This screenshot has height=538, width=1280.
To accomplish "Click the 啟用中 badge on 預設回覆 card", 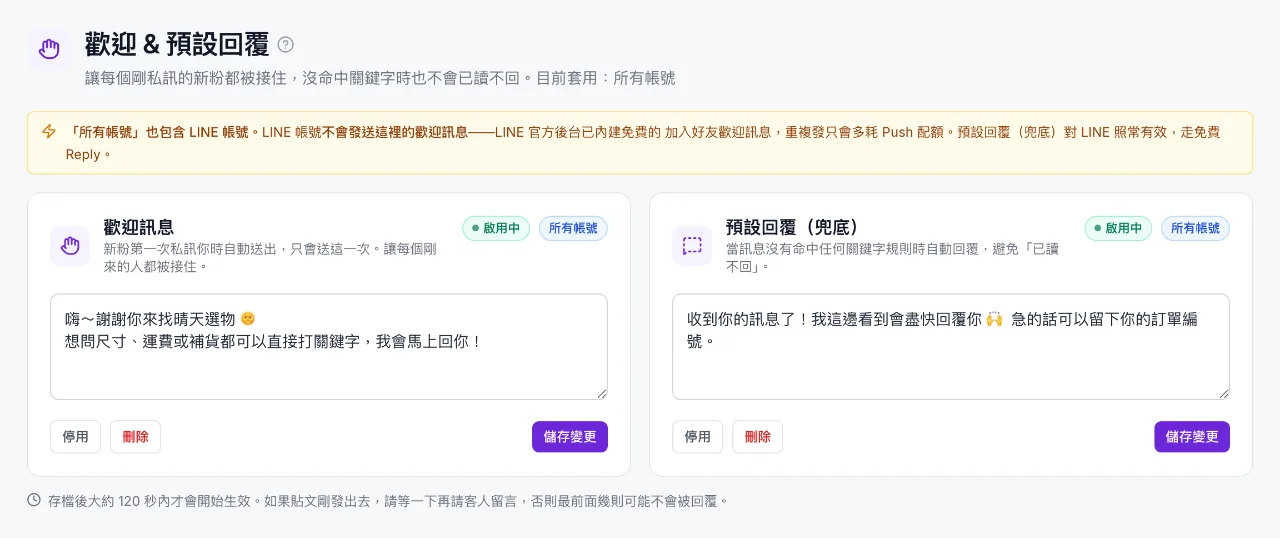I will (x=1118, y=228).
